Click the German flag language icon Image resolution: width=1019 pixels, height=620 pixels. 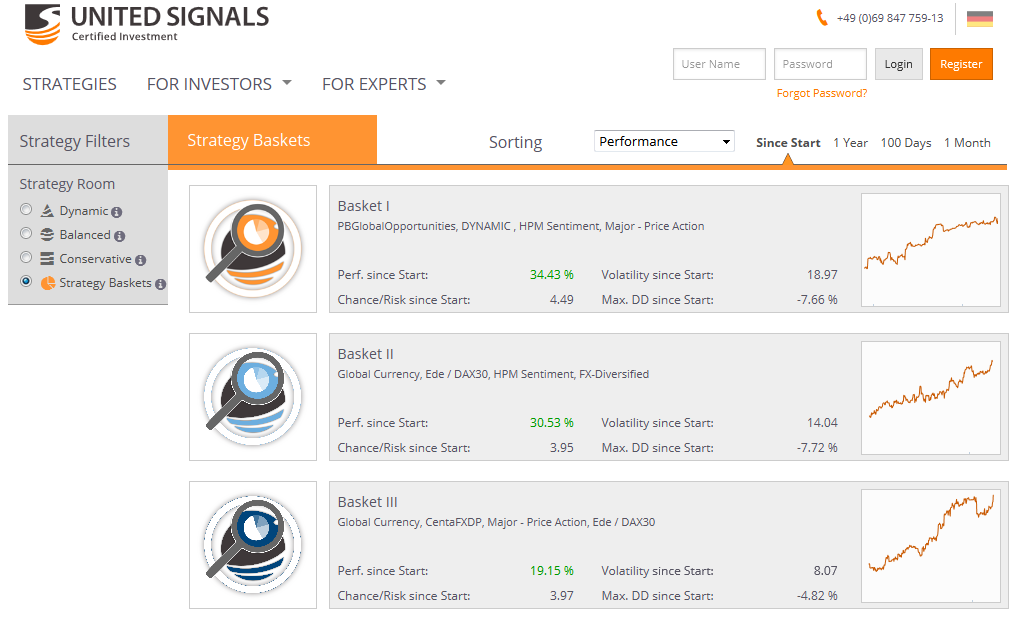[x=979, y=18]
